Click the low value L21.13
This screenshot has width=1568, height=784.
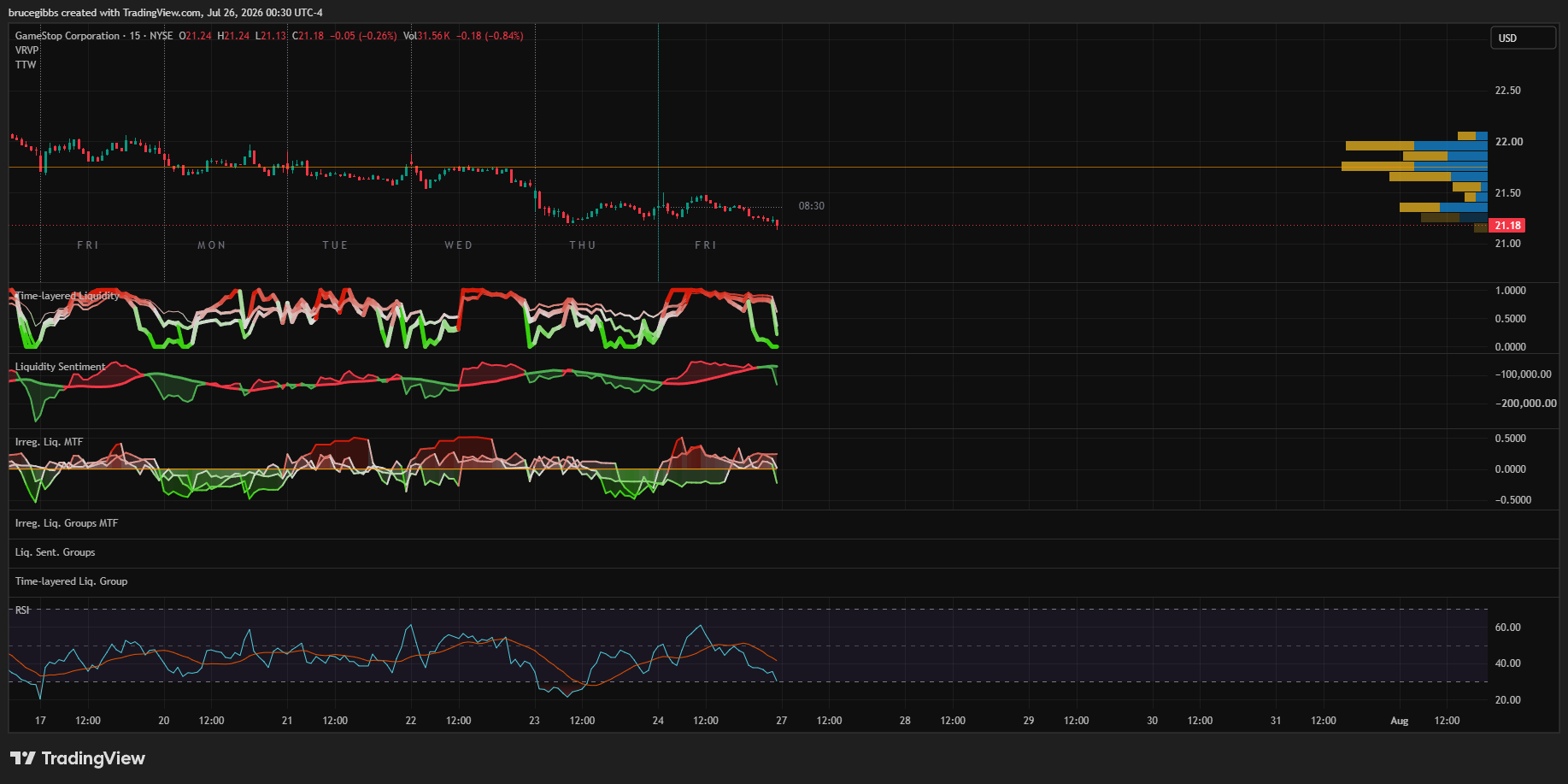(x=271, y=36)
